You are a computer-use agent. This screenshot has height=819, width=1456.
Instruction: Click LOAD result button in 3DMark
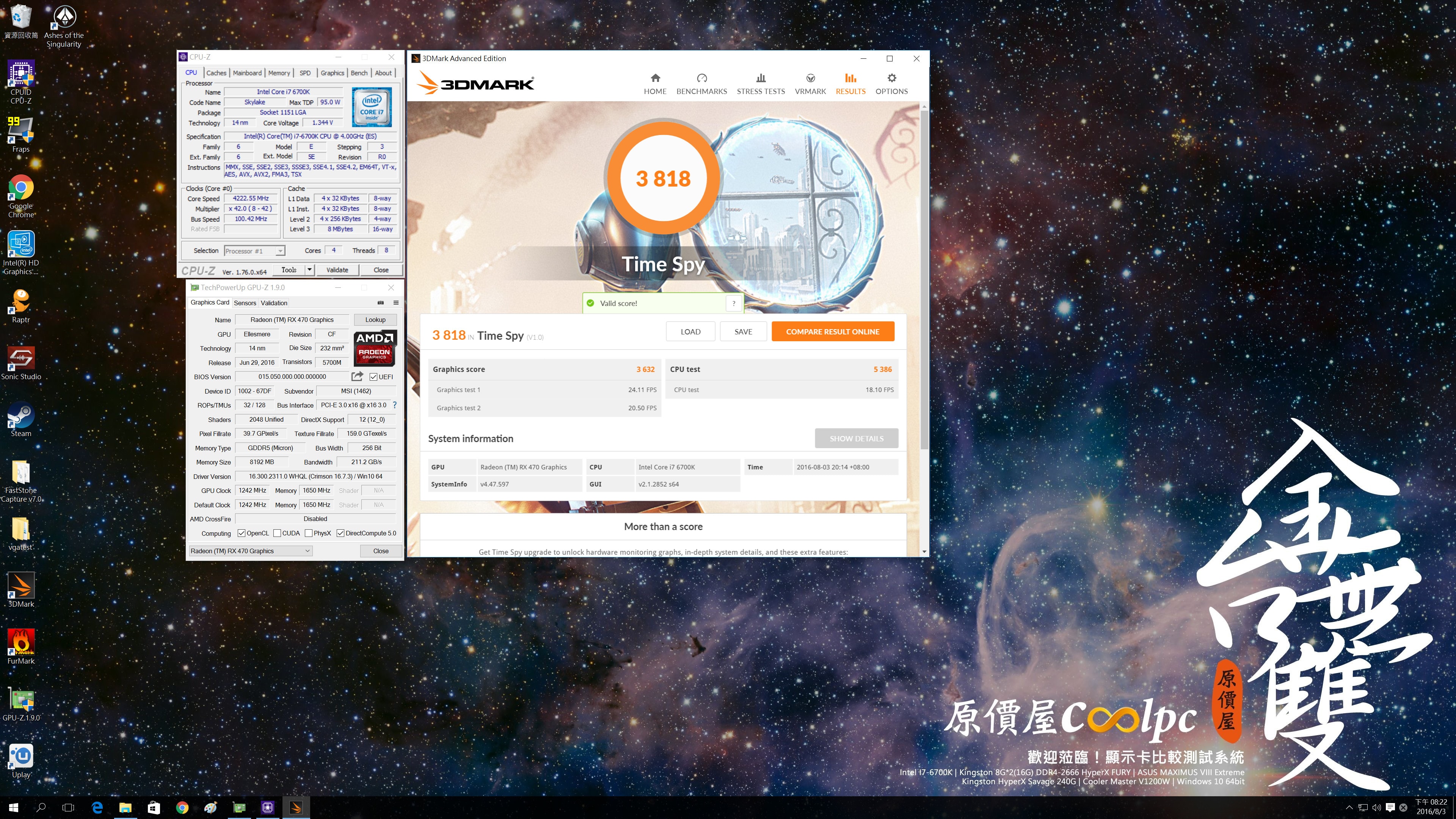tap(690, 332)
